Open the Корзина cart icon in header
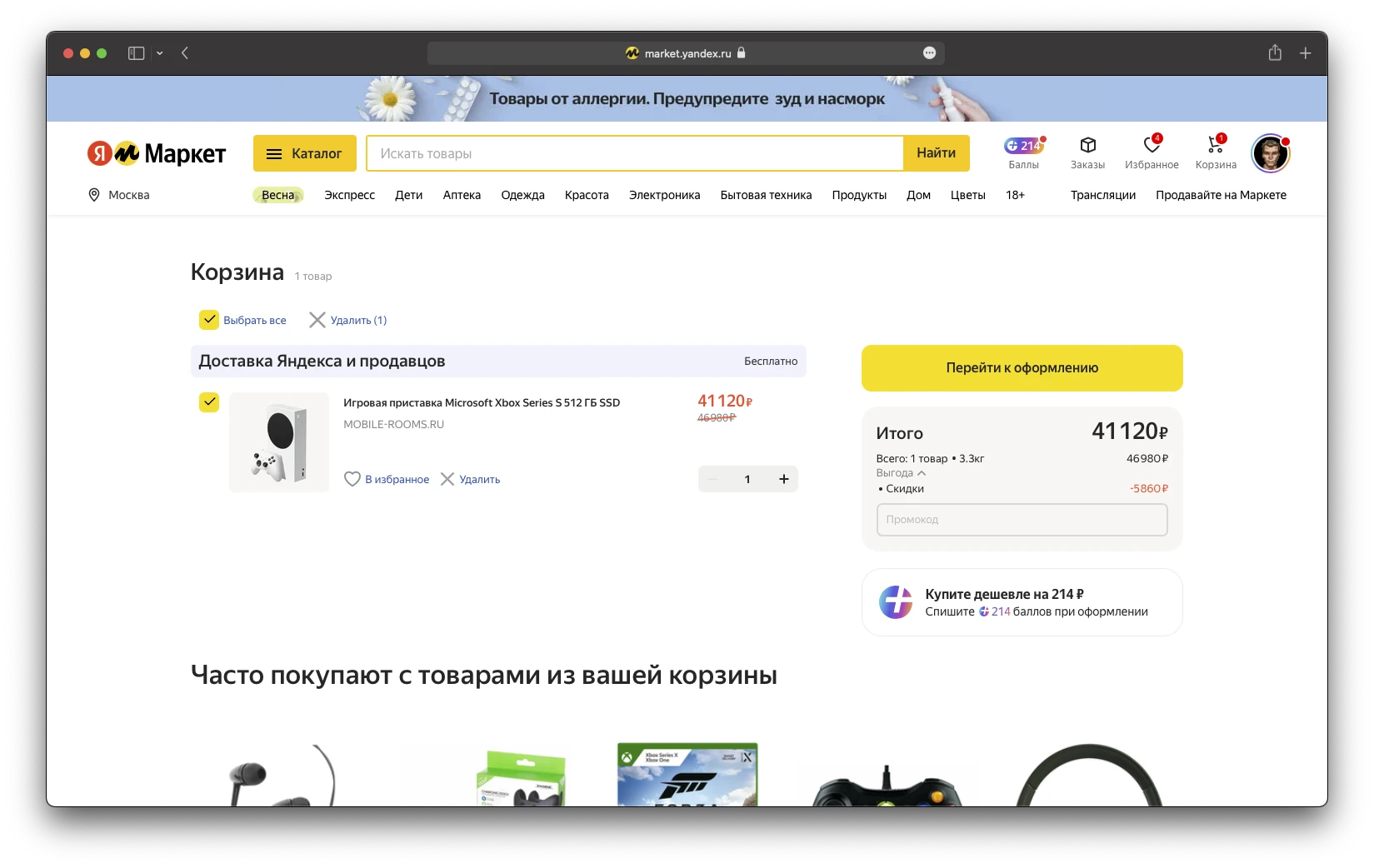1374x868 pixels. 1215,146
